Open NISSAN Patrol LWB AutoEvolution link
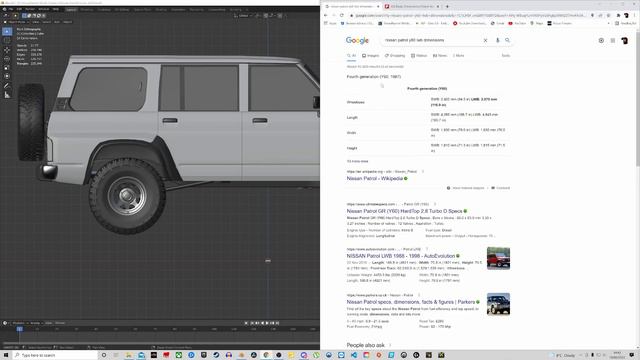The width and height of the screenshot is (640, 360). pos(401,256)
